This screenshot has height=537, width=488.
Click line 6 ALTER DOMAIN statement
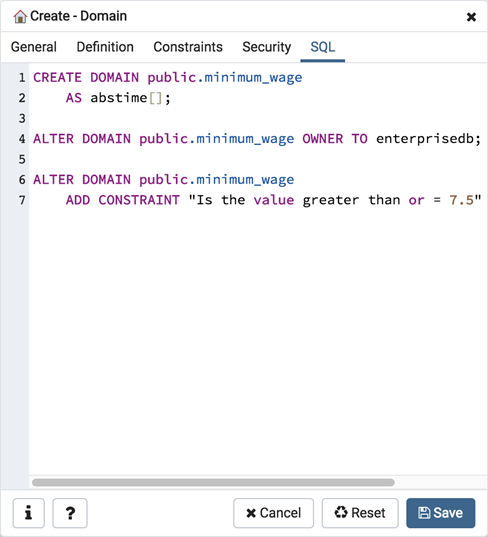coord(164,179)
